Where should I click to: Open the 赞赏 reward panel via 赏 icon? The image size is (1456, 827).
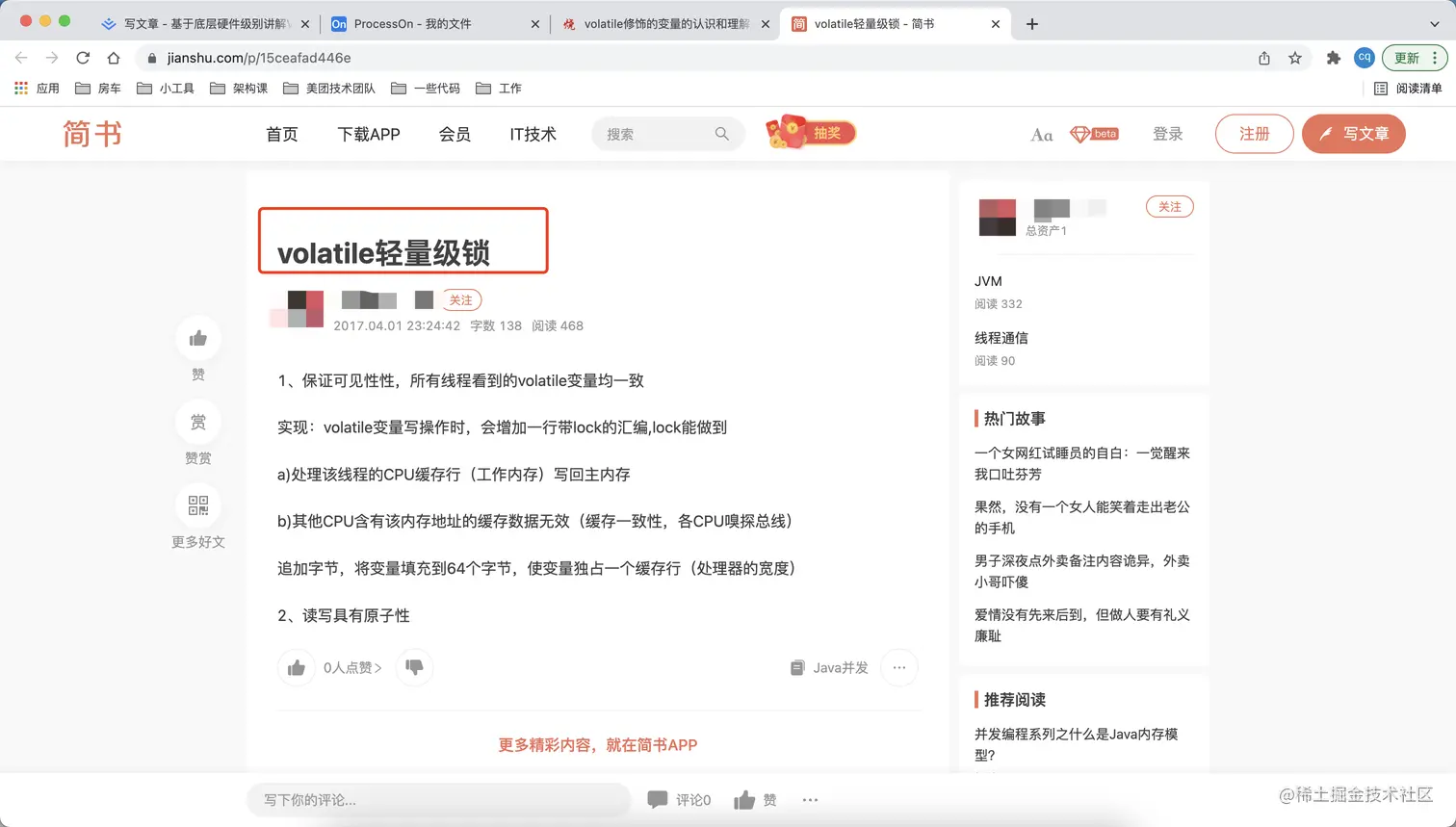pyautogui.click(x=197, y=422)
